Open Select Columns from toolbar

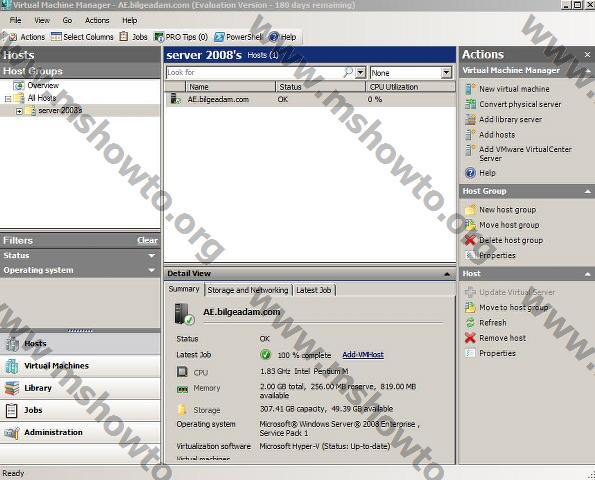pyautogui.click(x=82, y=37)
